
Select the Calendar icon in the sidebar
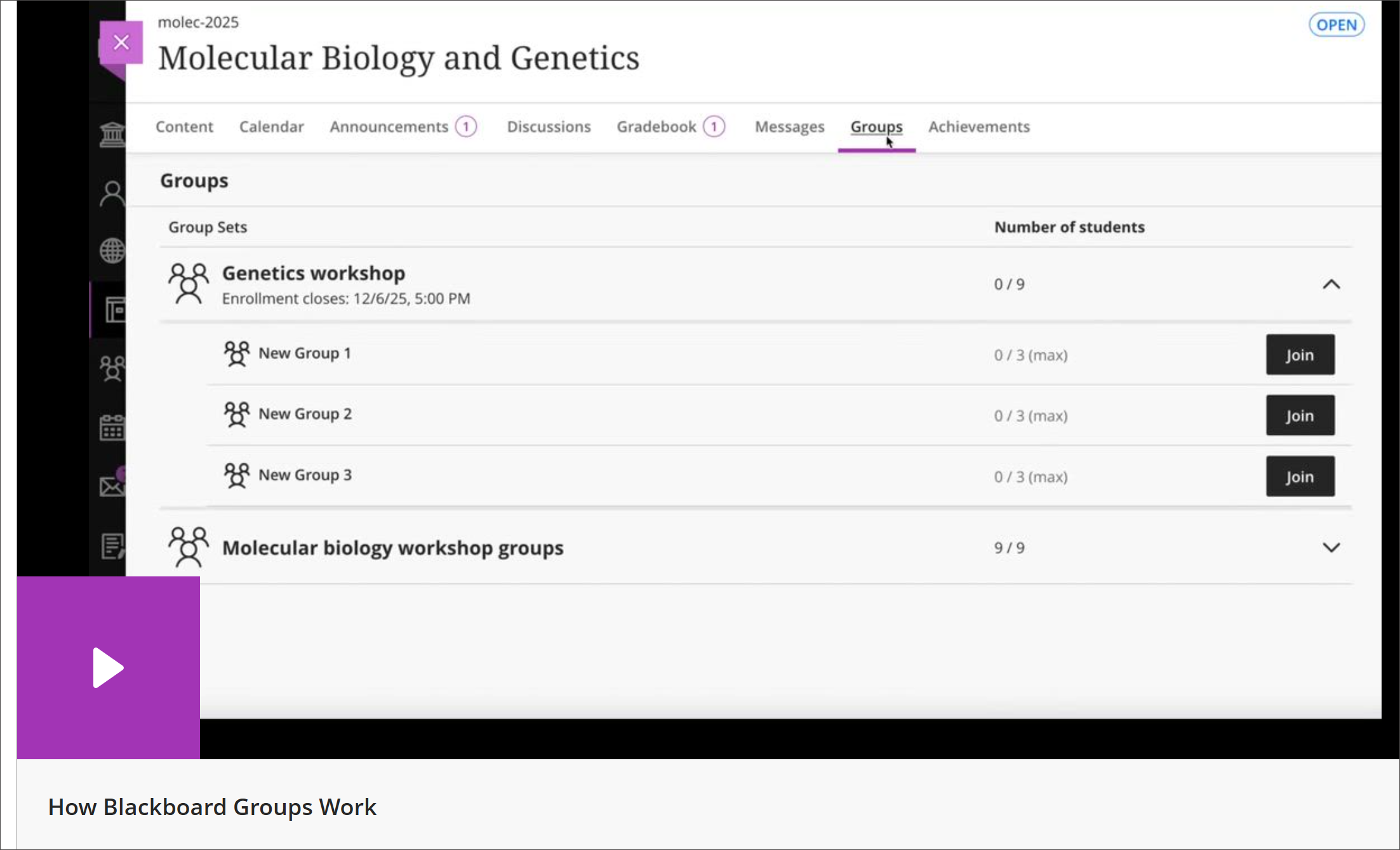pos(112,427)
